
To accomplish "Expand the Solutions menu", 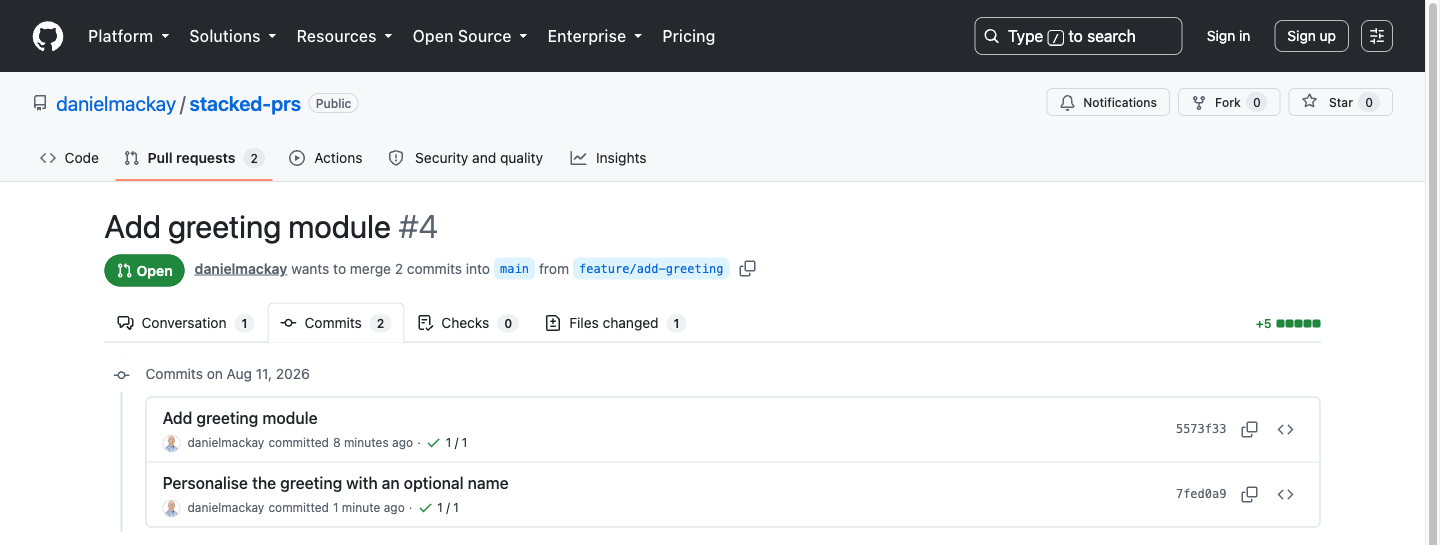I will [x=232, y=36].
